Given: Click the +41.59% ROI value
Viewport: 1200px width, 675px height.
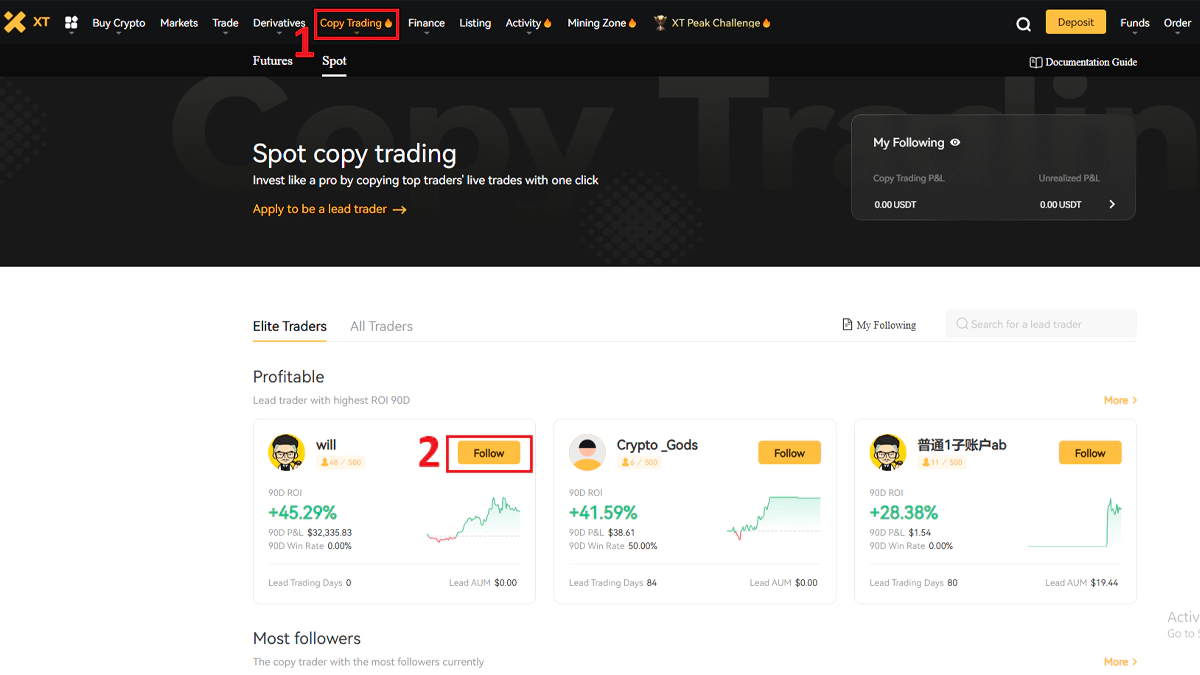Looking at the screenshot, I should tap(603, 514).
